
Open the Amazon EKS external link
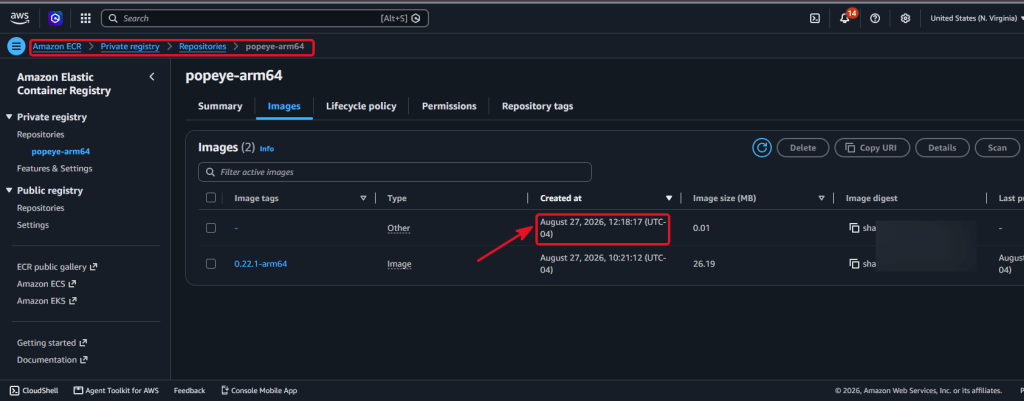46,300
